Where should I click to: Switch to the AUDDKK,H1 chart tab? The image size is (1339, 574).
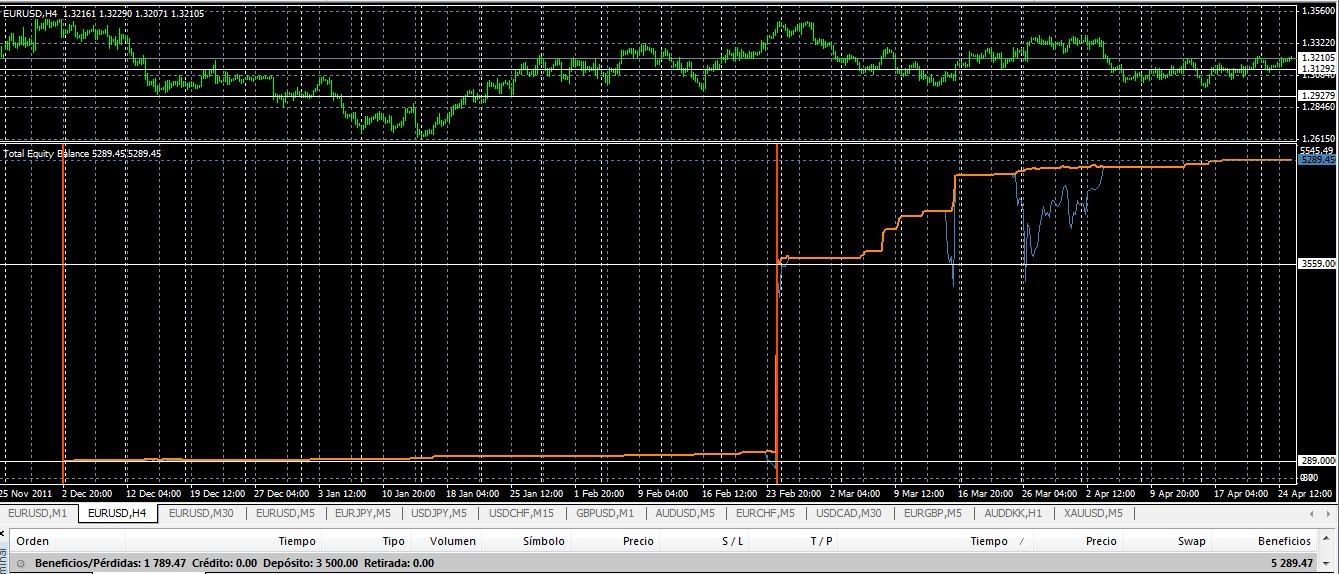1014,513
